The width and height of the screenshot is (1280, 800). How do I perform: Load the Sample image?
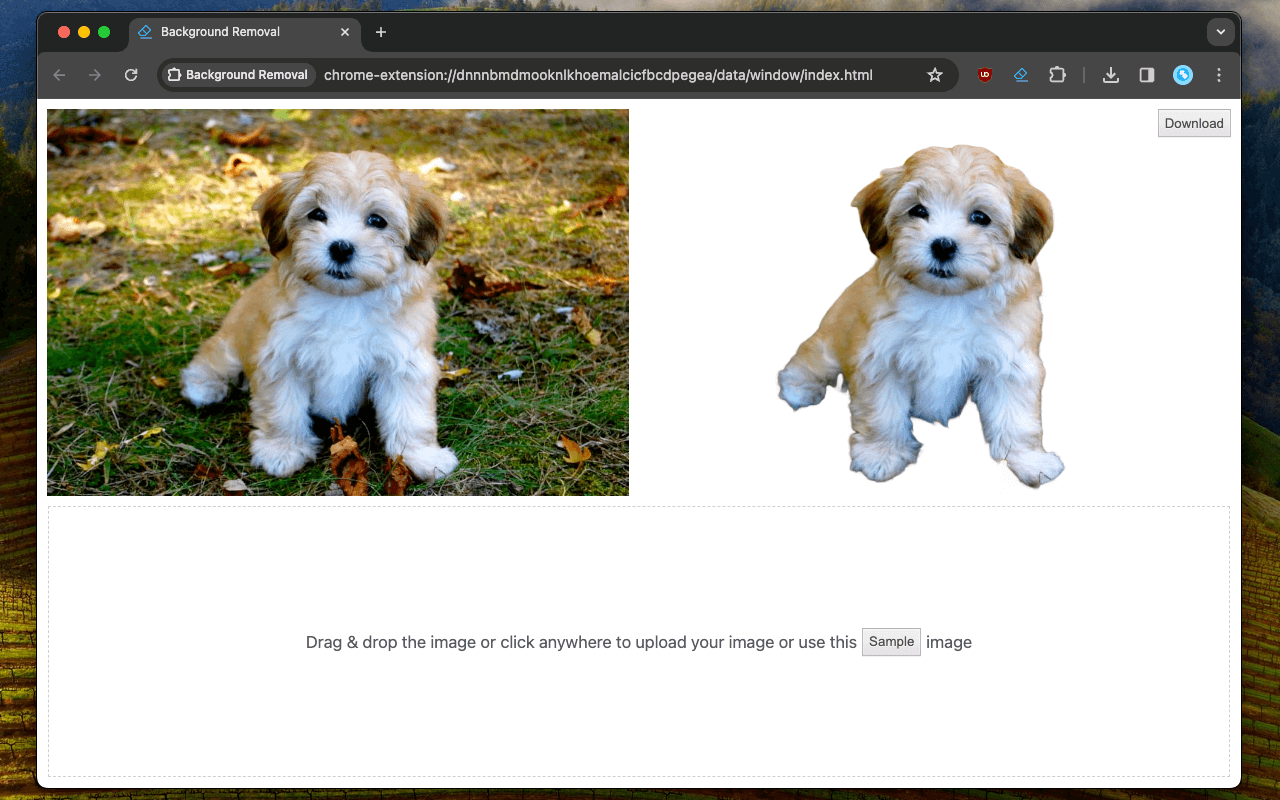tap(891, 642)
